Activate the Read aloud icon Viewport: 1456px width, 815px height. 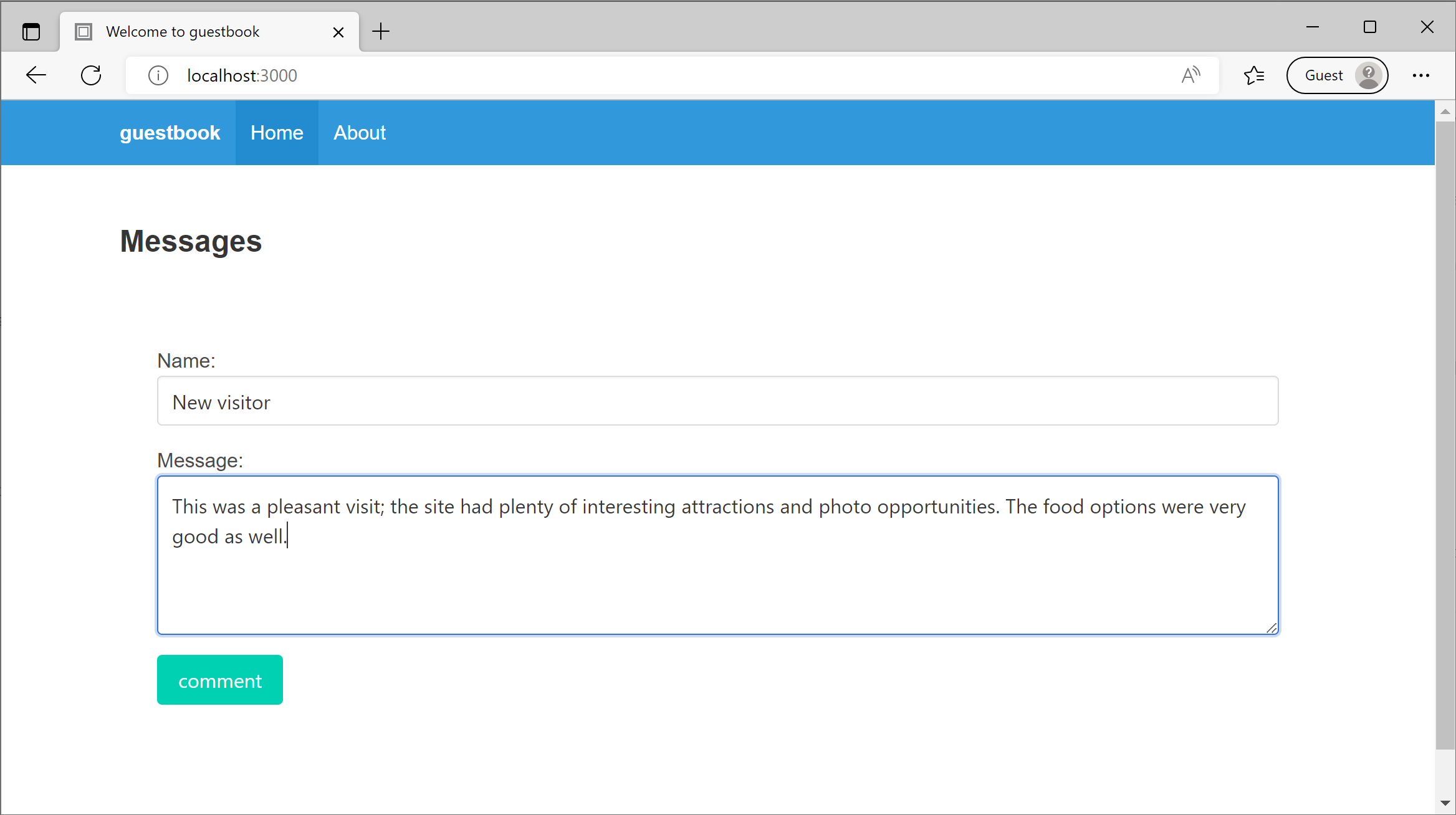click(x=1190, y=75)
